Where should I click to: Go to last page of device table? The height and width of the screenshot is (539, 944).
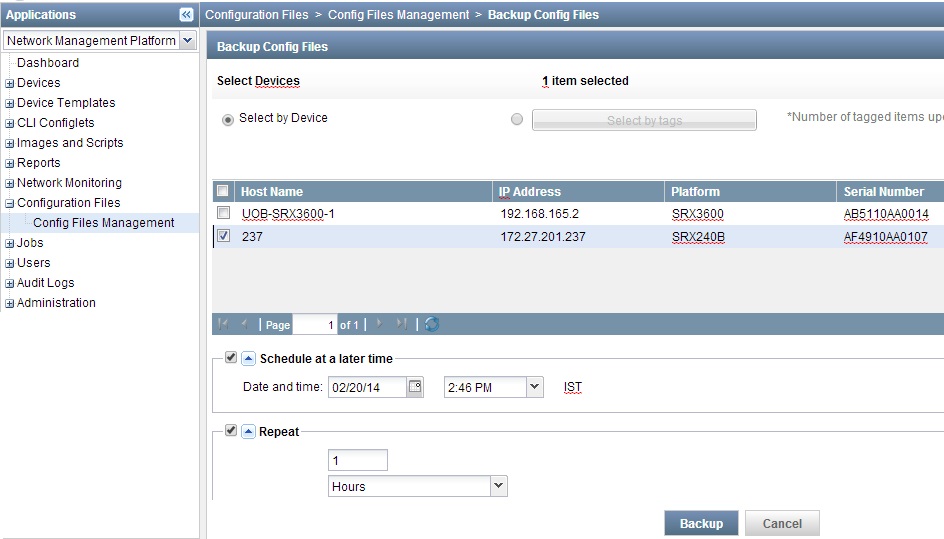click(x=402, y=324)
